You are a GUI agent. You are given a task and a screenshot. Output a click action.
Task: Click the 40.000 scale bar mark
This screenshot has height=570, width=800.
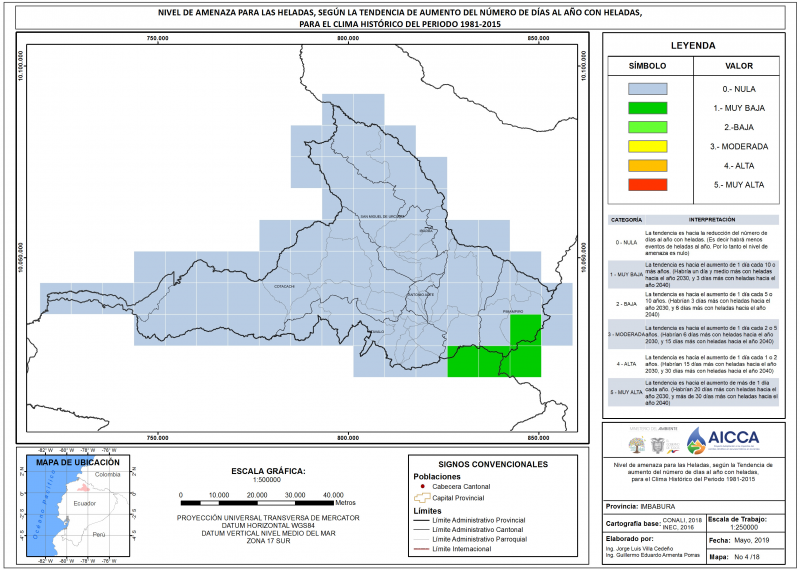point(333,495)
